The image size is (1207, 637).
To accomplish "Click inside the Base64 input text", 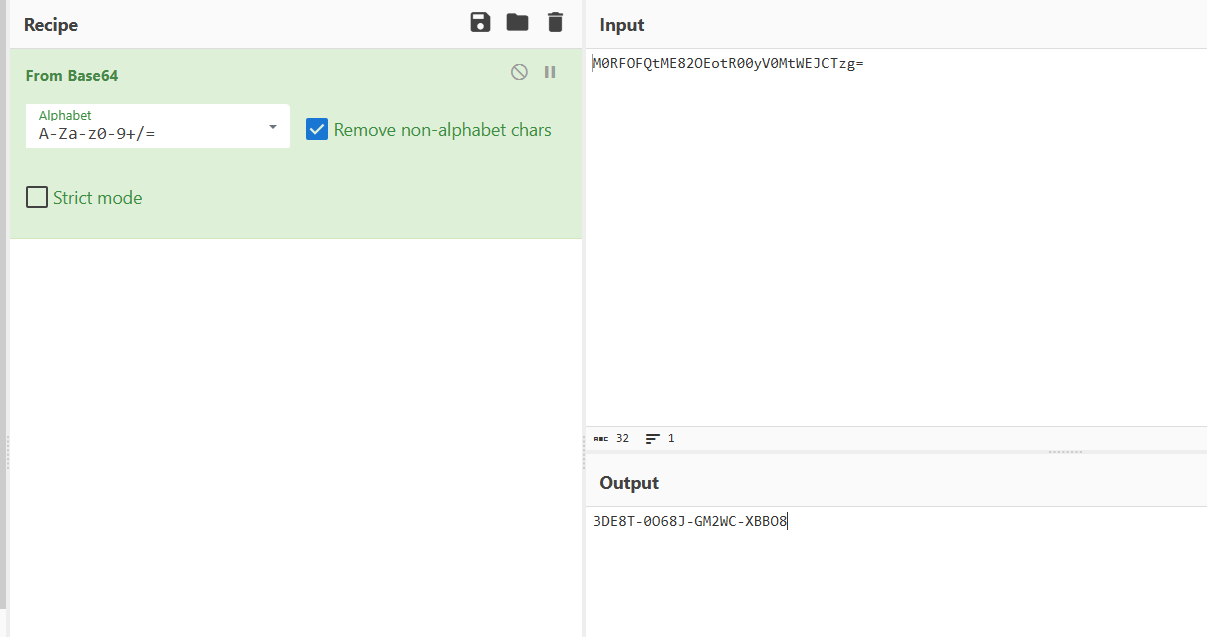I will [727, 63].
